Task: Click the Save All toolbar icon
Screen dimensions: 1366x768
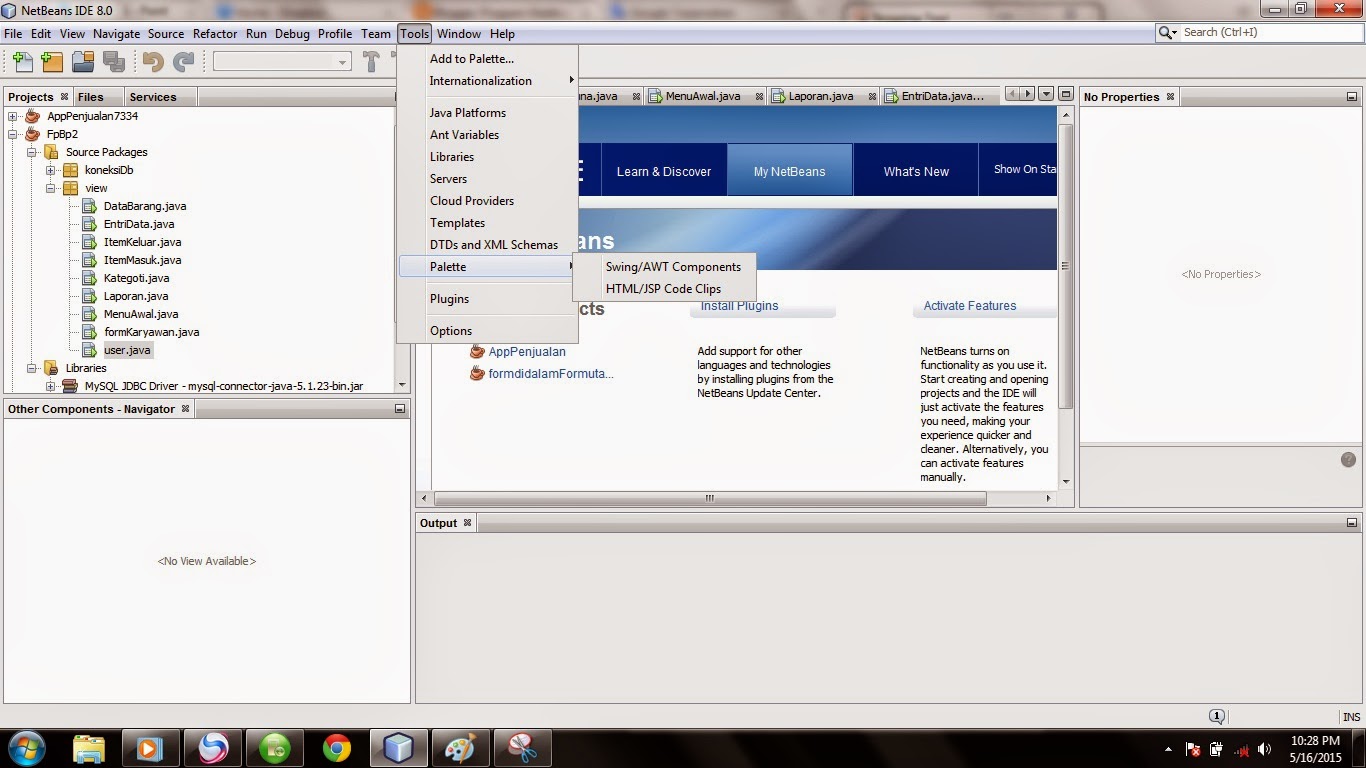Action: pyautogui.click(x=113, y=62)
